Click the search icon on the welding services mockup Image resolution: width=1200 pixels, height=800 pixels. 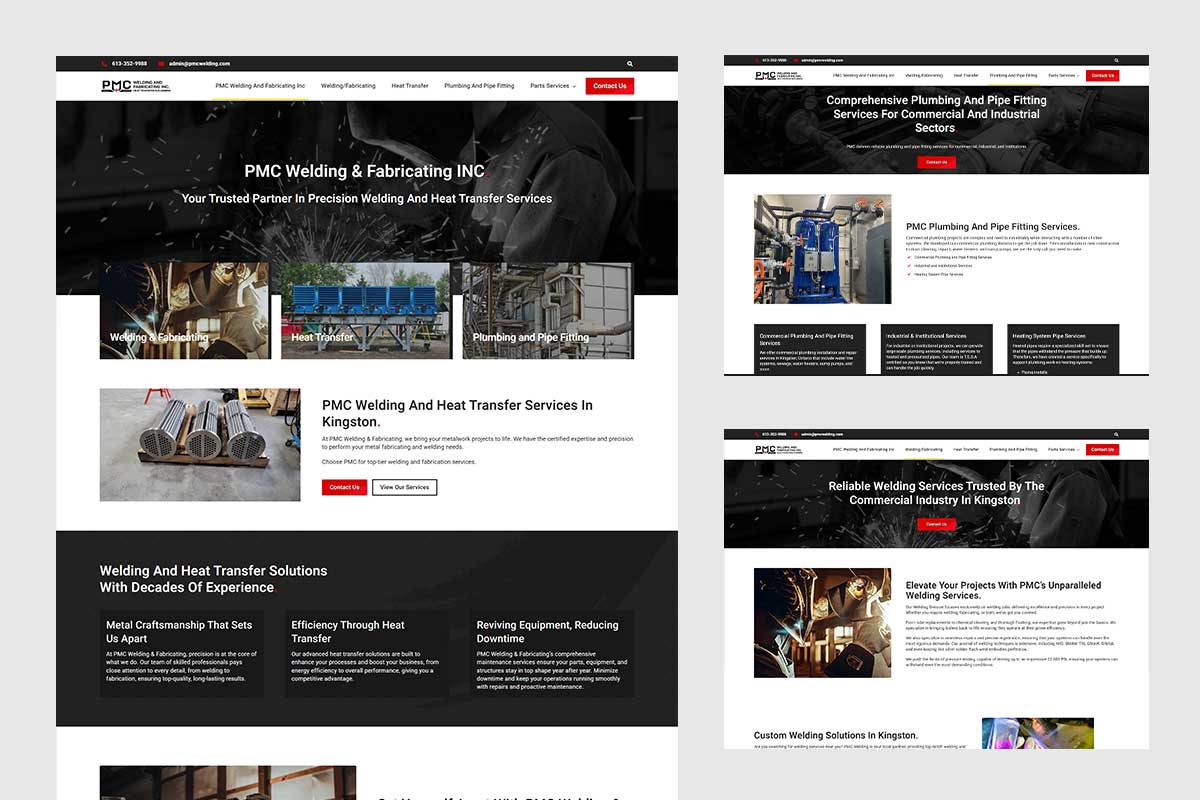pos(1116,434)
